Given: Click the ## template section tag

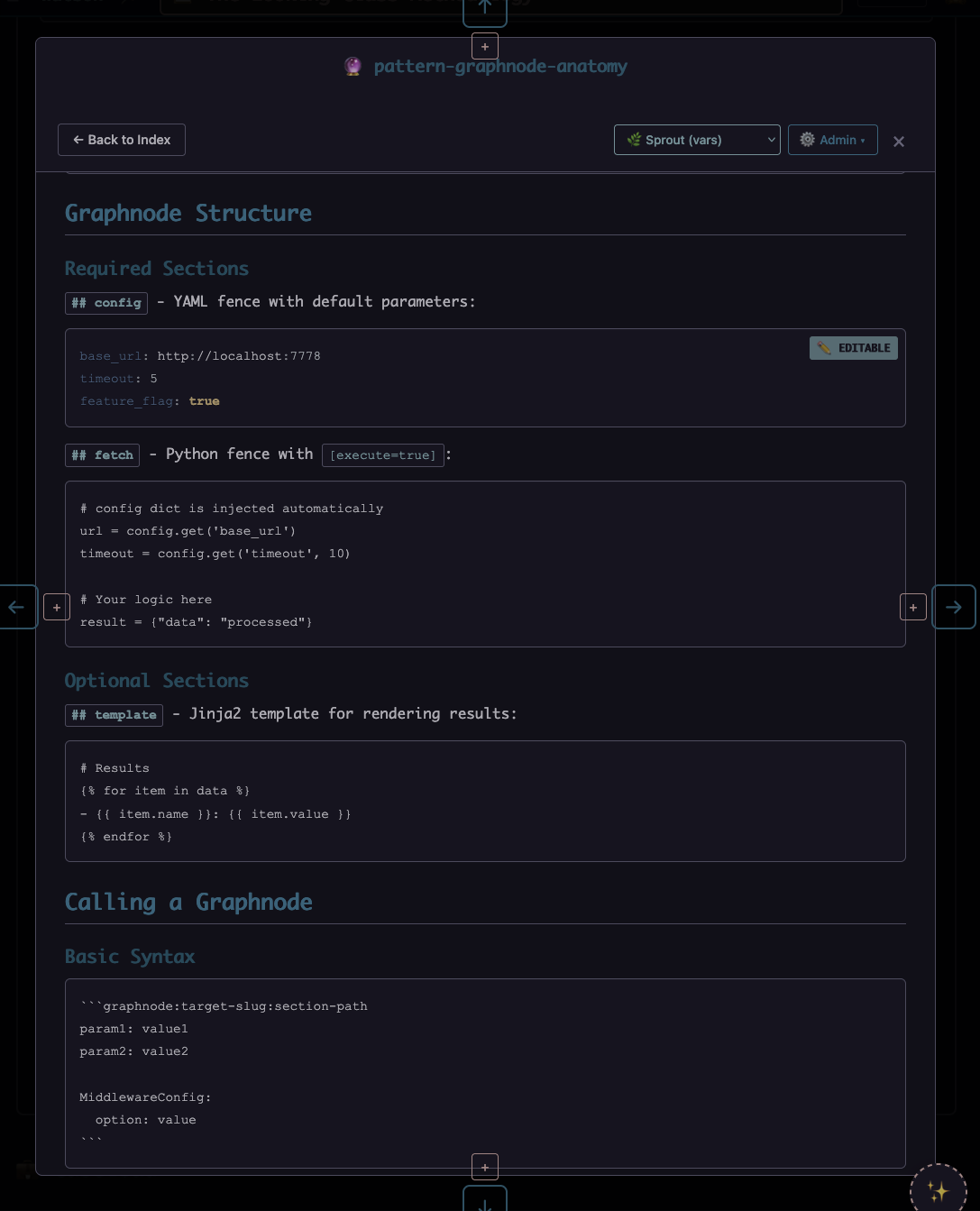Looking at the screenshot, I should (114, 715).
